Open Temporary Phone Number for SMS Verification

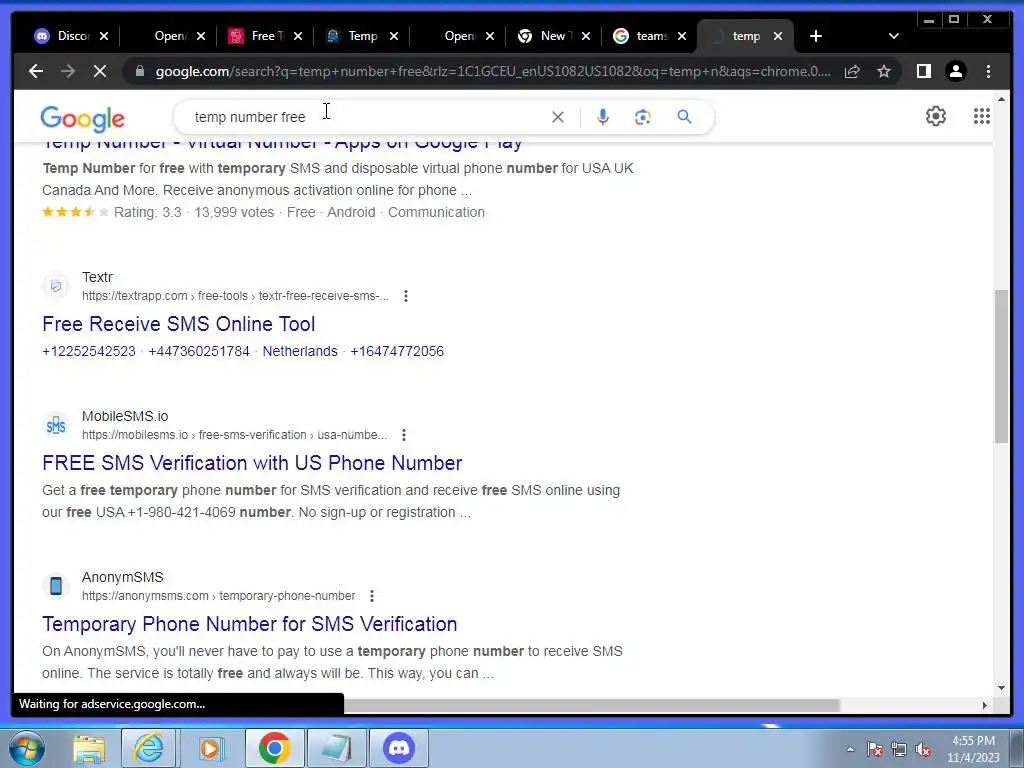click(x=249, y=624)
